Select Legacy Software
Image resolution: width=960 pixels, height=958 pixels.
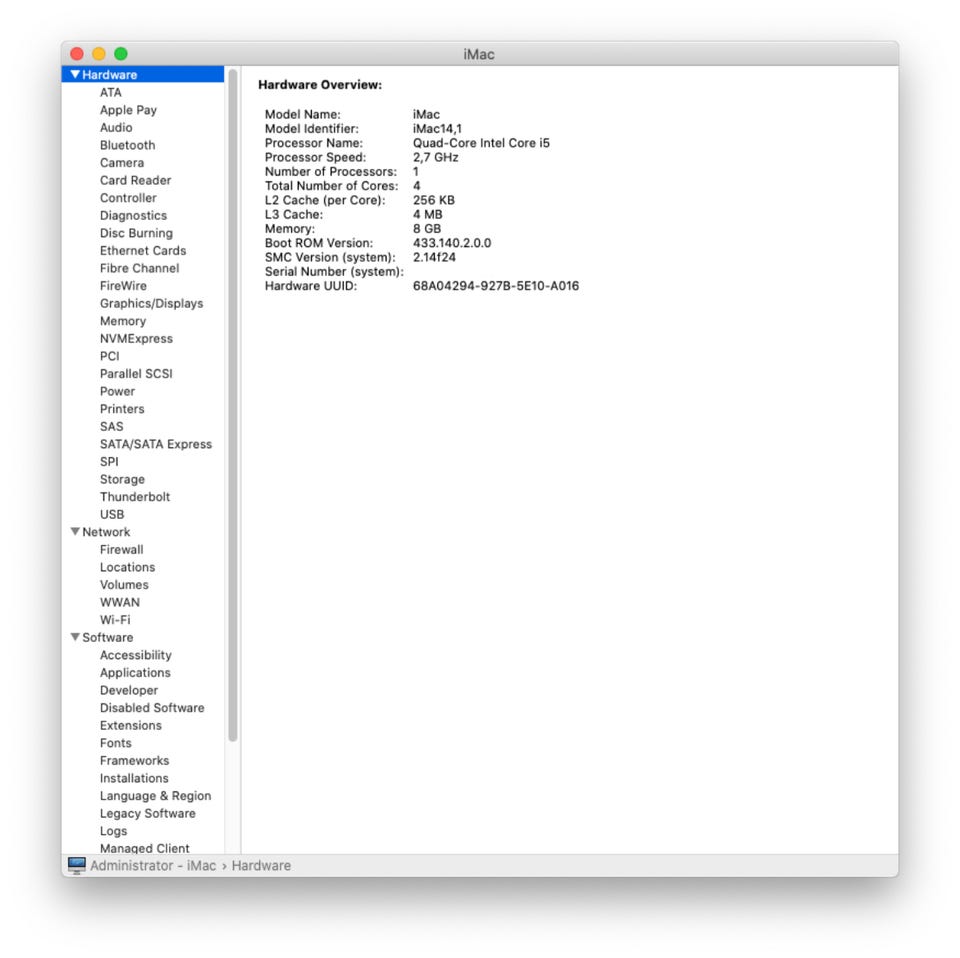(148, 814)
